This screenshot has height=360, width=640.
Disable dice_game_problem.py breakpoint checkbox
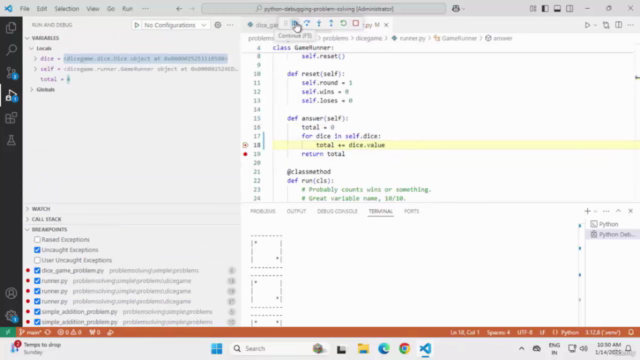37,270
